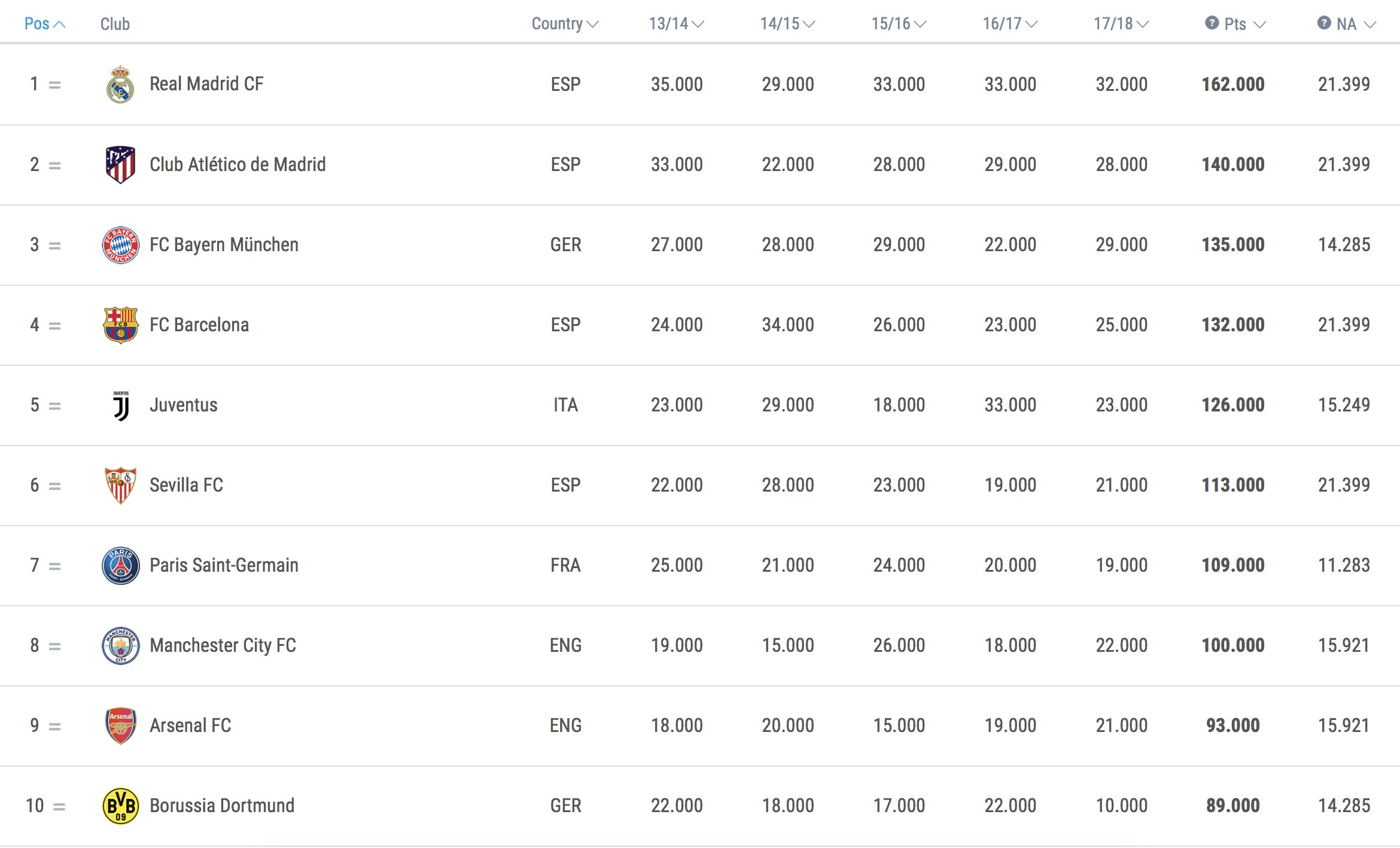Click the Club column header

pyautogui.click(x=115, y=24)
